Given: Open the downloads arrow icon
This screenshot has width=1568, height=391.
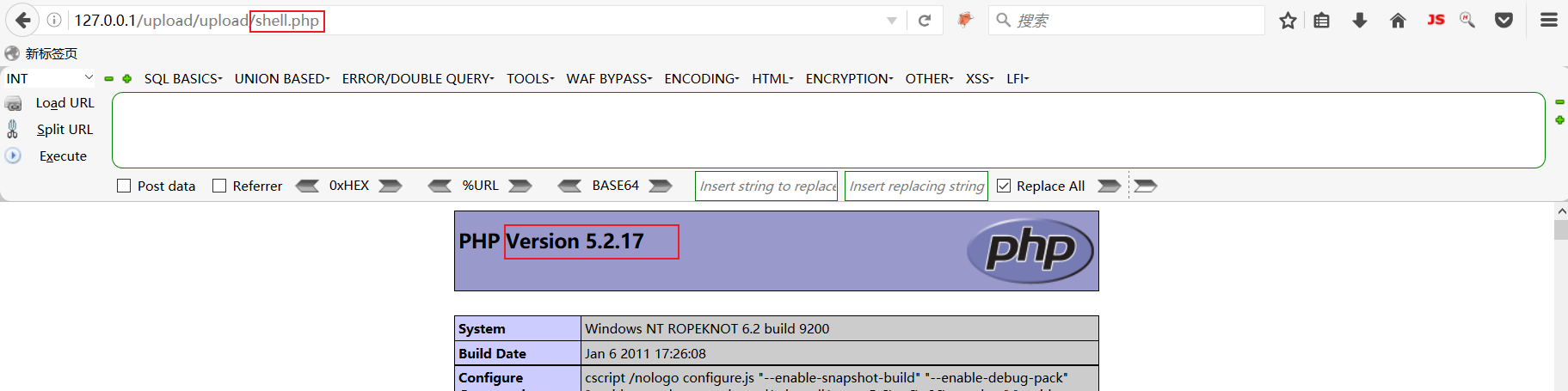Looking at the screenshot, I should click(1360, 20).
